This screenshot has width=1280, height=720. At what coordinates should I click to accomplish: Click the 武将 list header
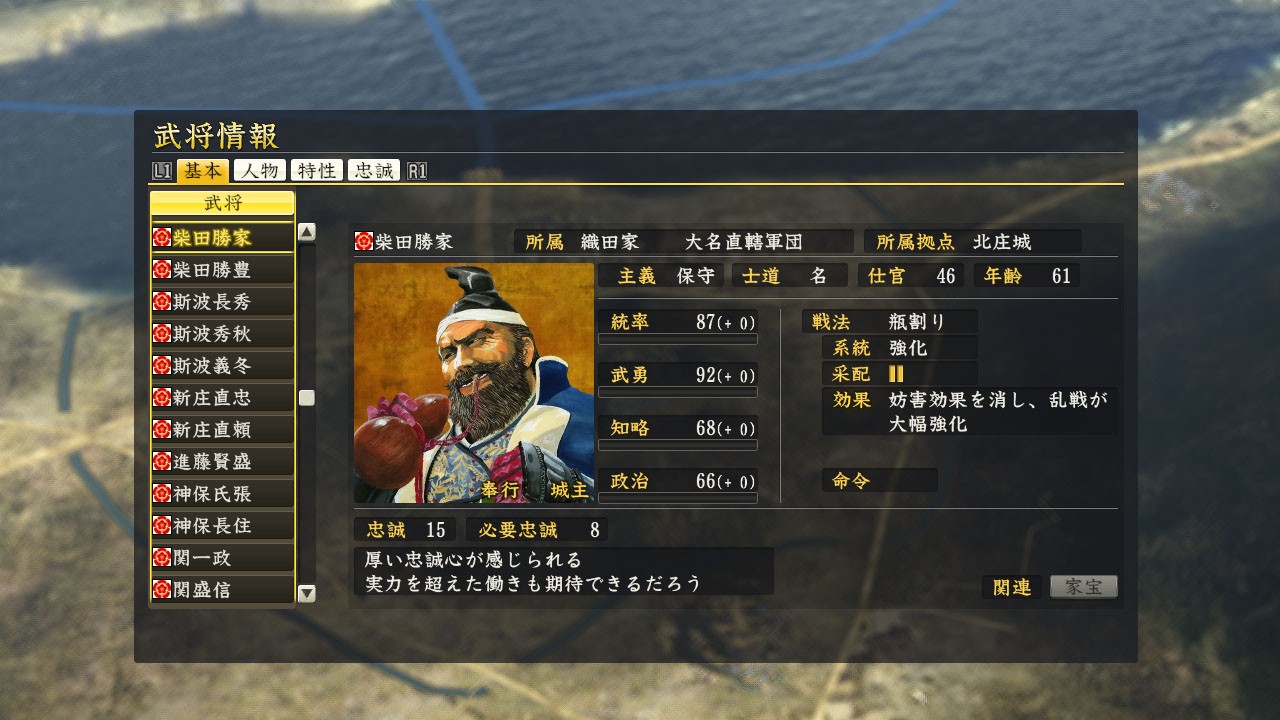point(223,204)
